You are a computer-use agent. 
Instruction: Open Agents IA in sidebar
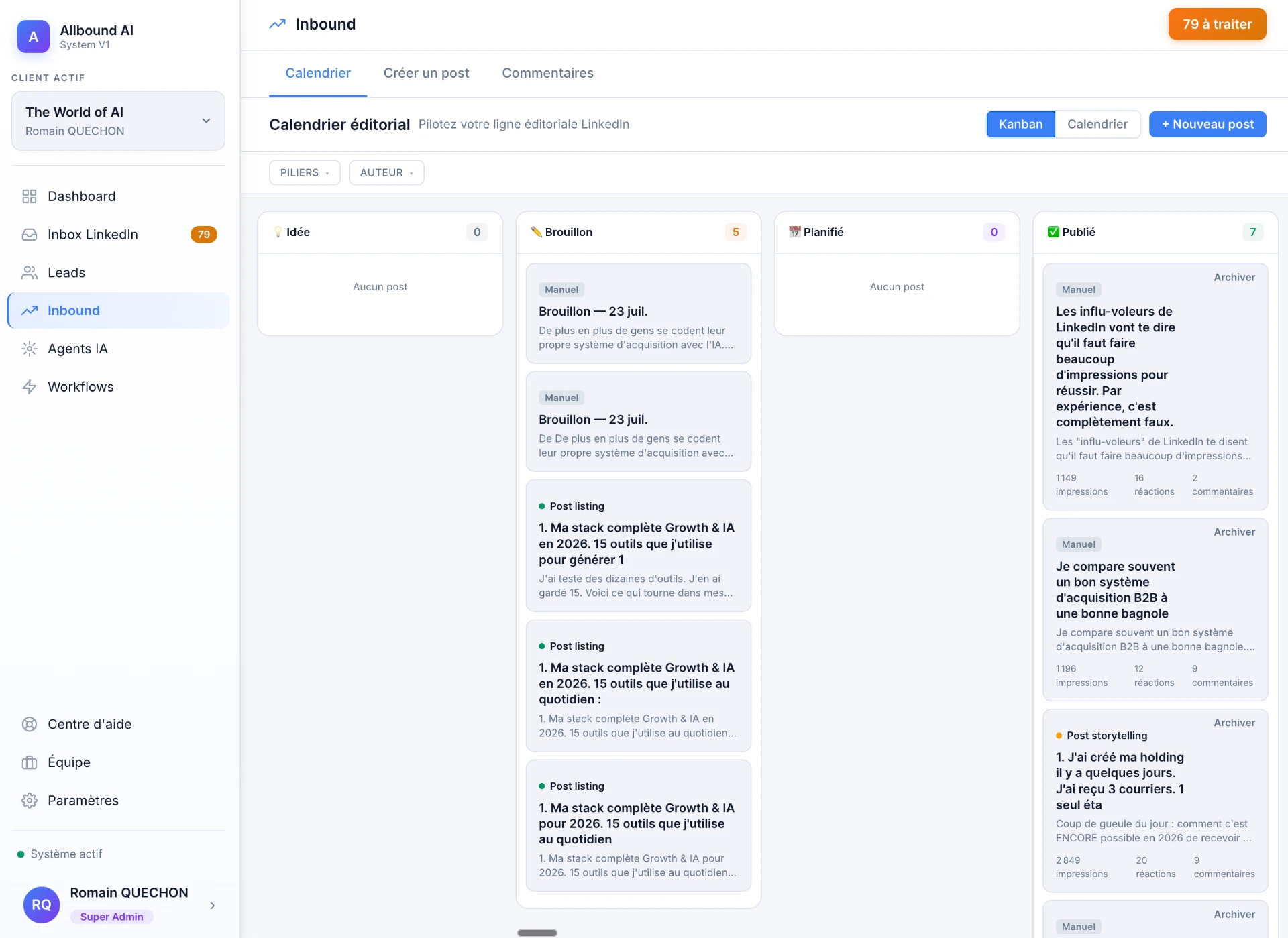click(118, 349)
